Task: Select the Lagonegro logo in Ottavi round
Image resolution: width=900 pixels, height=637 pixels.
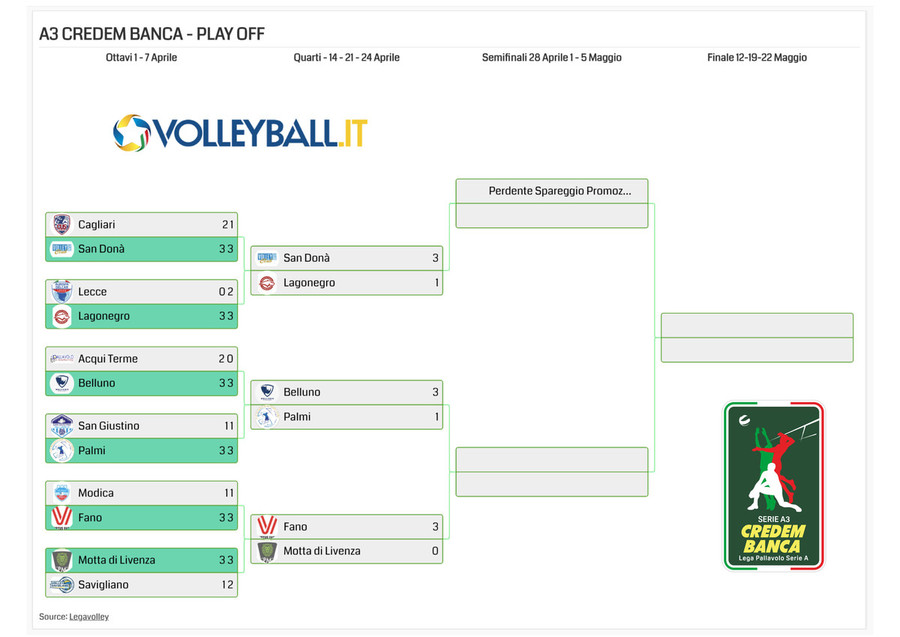Action: (61, 316)
